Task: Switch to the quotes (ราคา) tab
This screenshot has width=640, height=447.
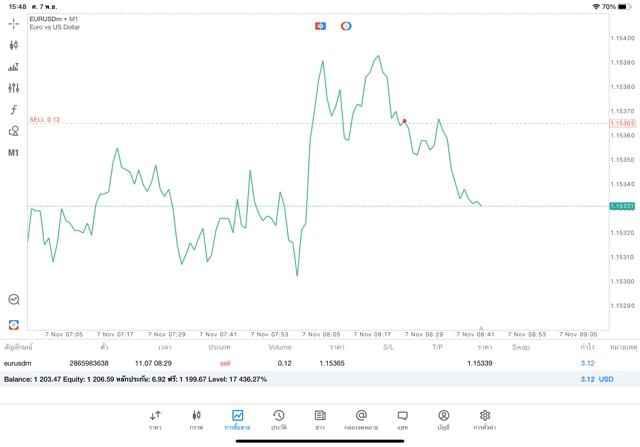Action: coord(155,419)
